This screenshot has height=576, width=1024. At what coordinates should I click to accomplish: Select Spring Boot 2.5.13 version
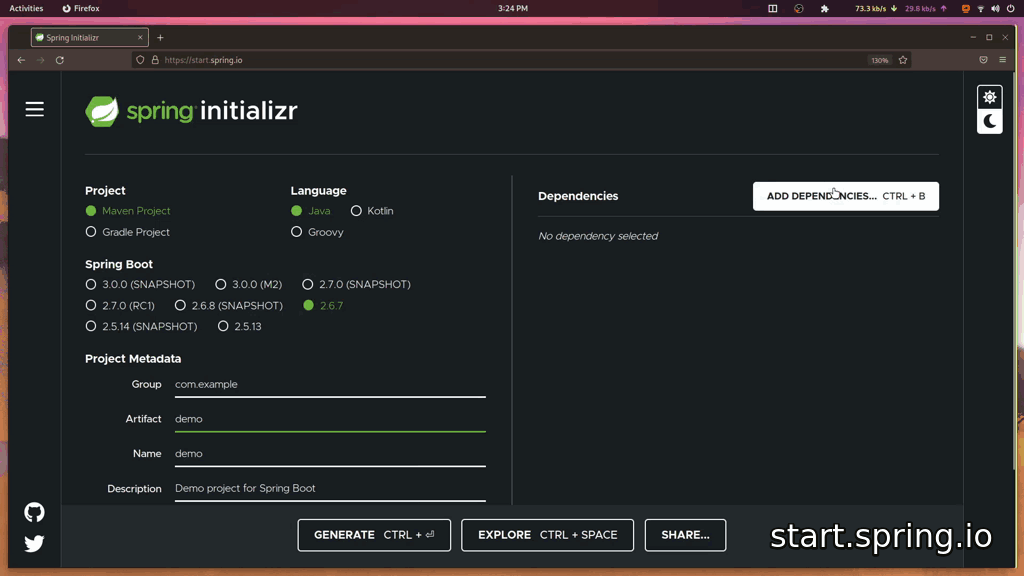(223, 327)
